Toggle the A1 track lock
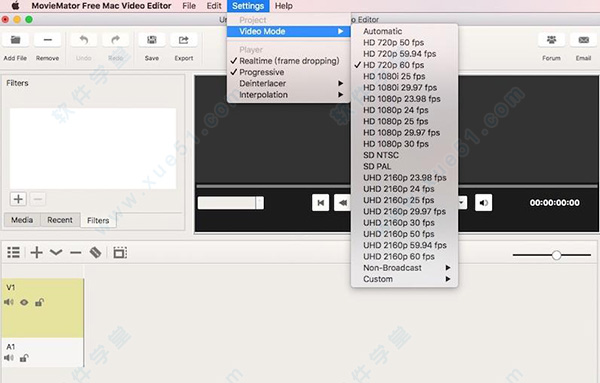600x383 pixels. coord(24,358)
